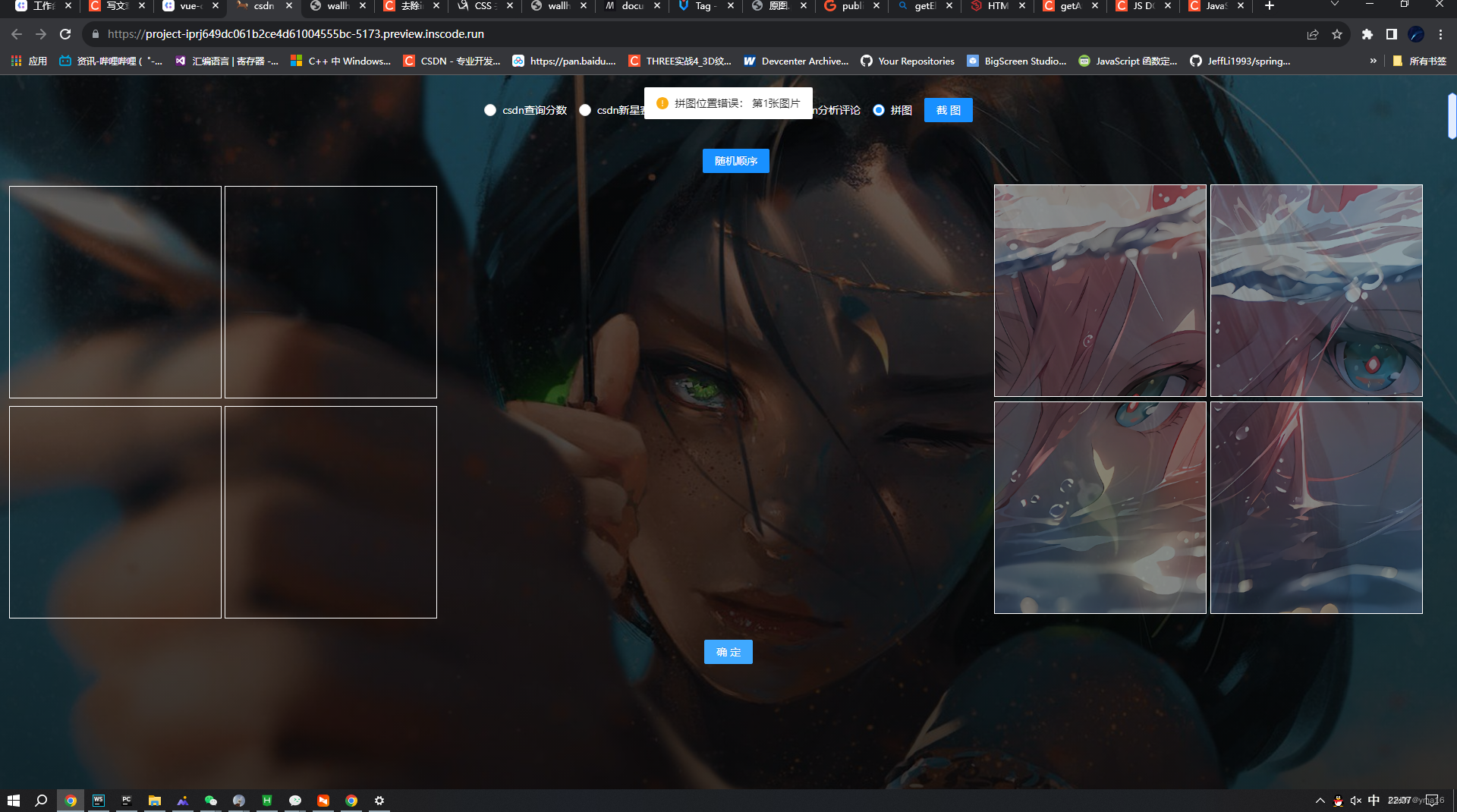Click the top-left empty puzzle slot
Image resolution: width=1457 pixels, height=812 pixels.
click(115, 292)
